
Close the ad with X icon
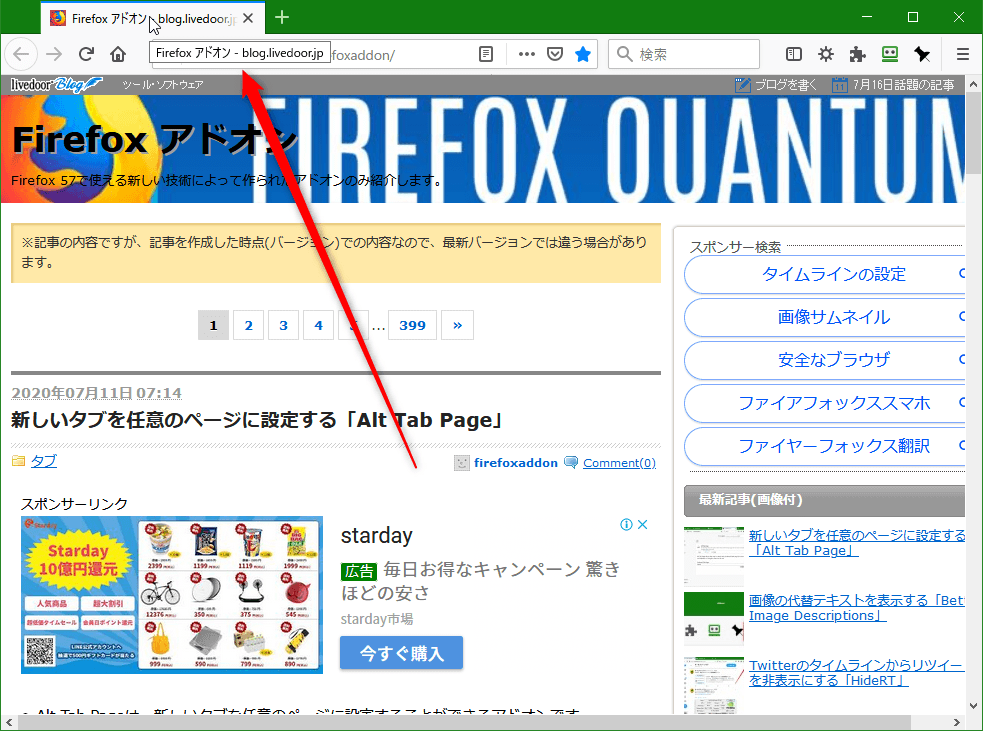[x=643, y=525]
